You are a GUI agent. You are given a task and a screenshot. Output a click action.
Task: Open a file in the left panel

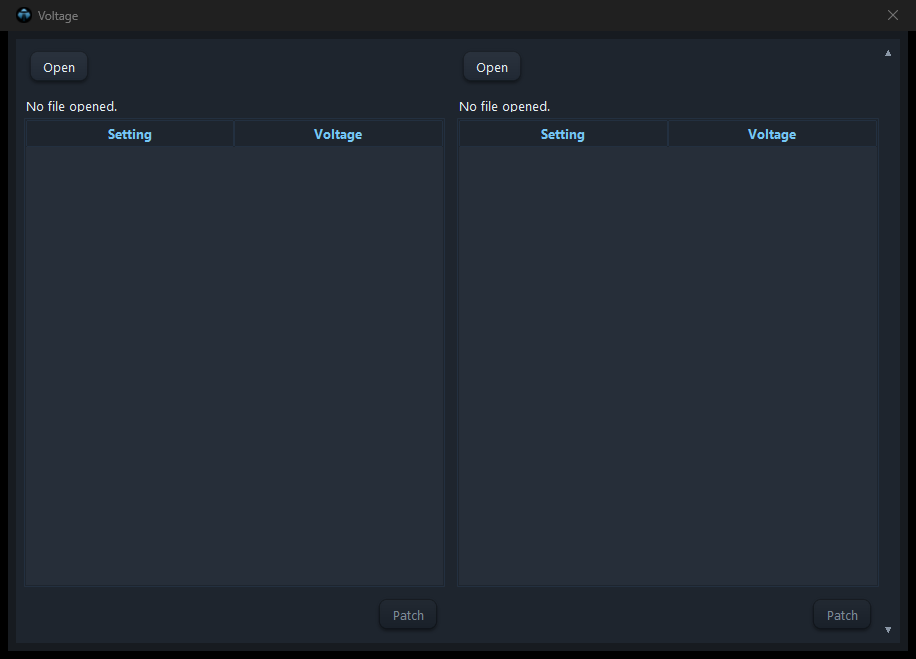coord(59,67)
